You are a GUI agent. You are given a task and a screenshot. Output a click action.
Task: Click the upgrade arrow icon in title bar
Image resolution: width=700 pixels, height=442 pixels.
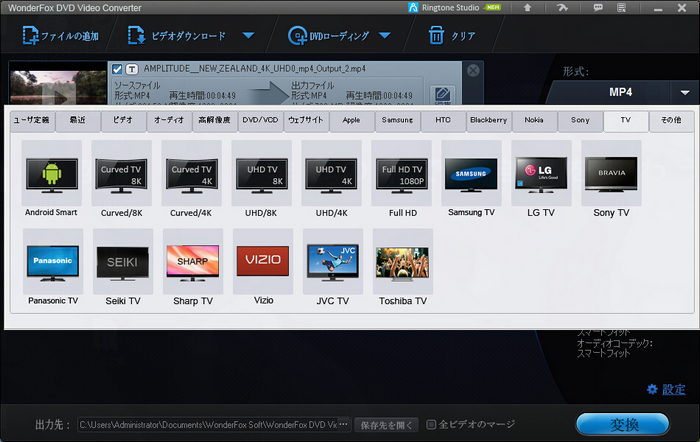[527, 8]
